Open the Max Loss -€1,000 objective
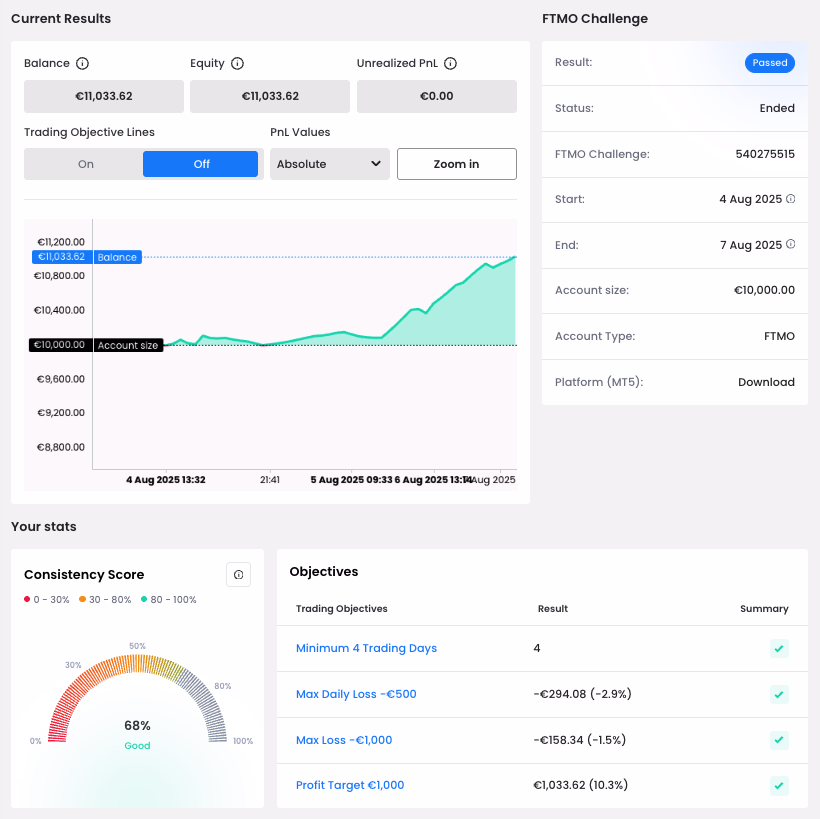 click(344, 740)
